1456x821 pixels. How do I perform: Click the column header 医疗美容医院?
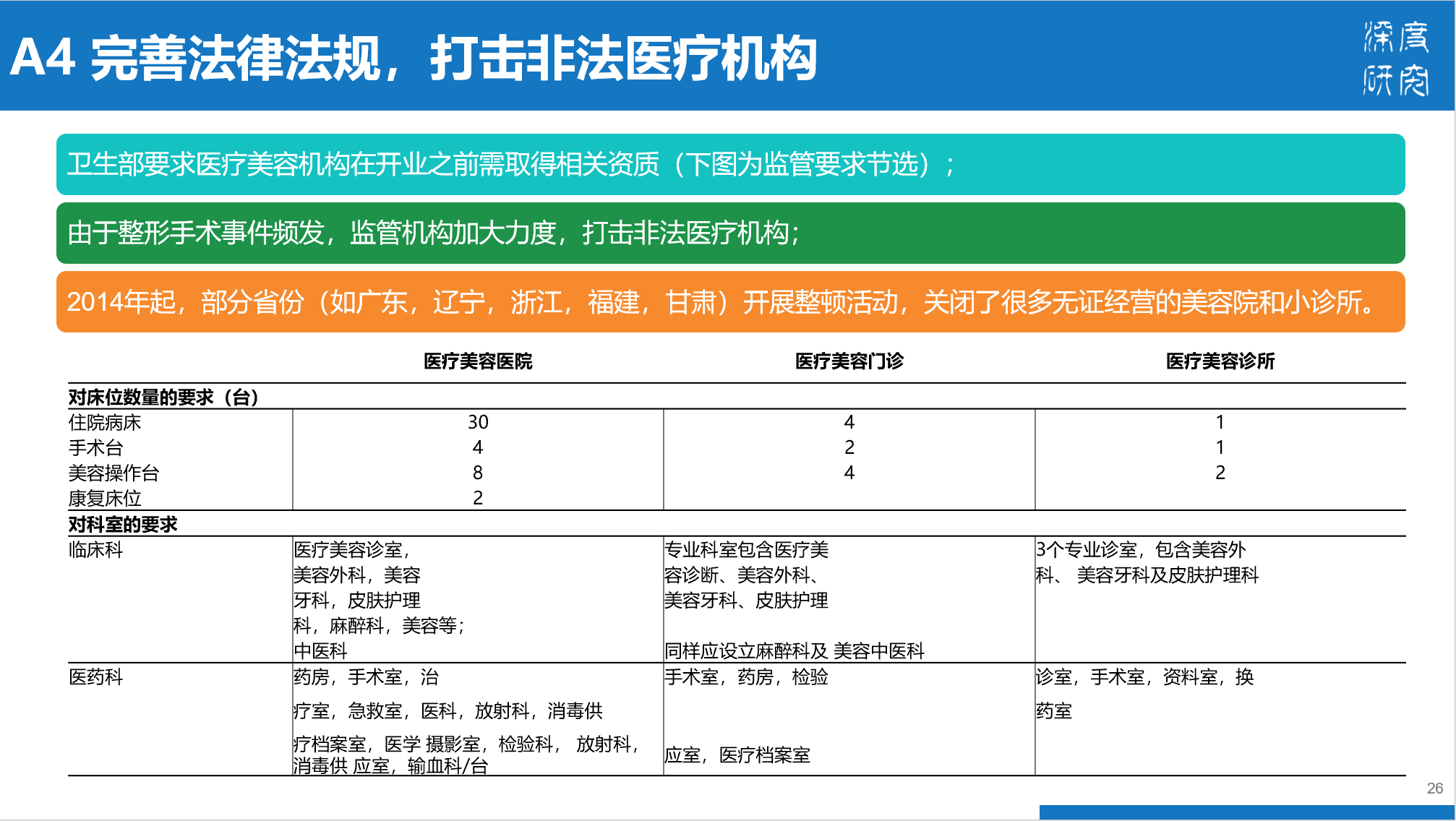(x=478, y=361)
